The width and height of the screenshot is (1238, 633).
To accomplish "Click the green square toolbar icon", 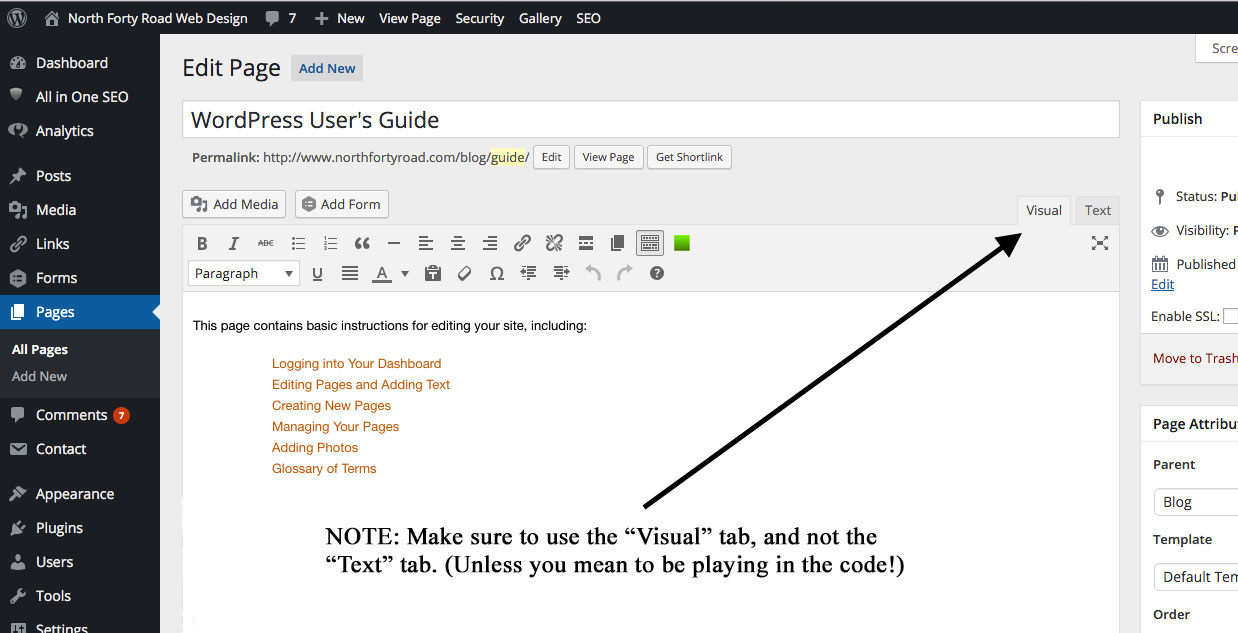I will click(682, 243).
